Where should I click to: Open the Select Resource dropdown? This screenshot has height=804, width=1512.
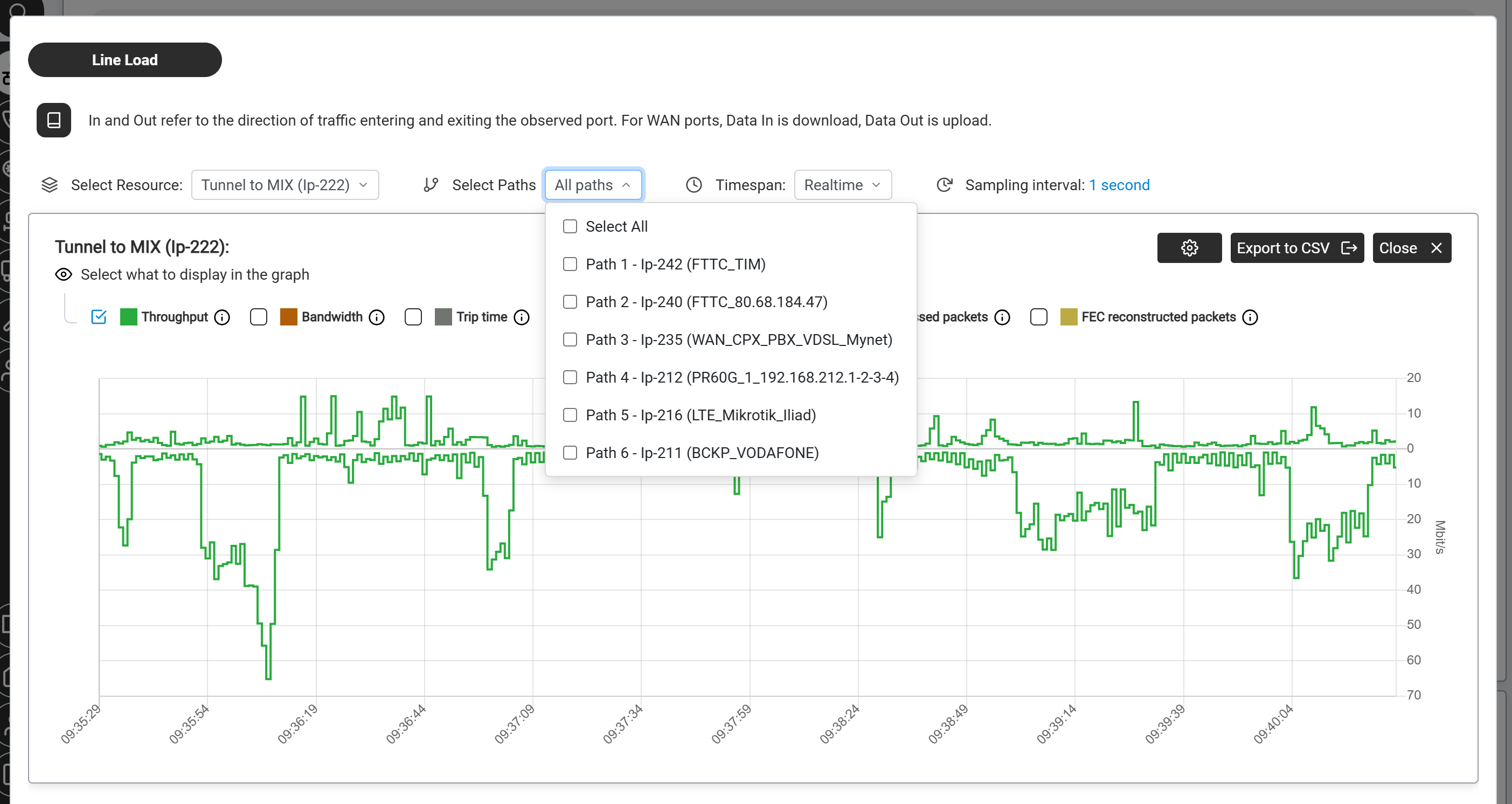285,185
